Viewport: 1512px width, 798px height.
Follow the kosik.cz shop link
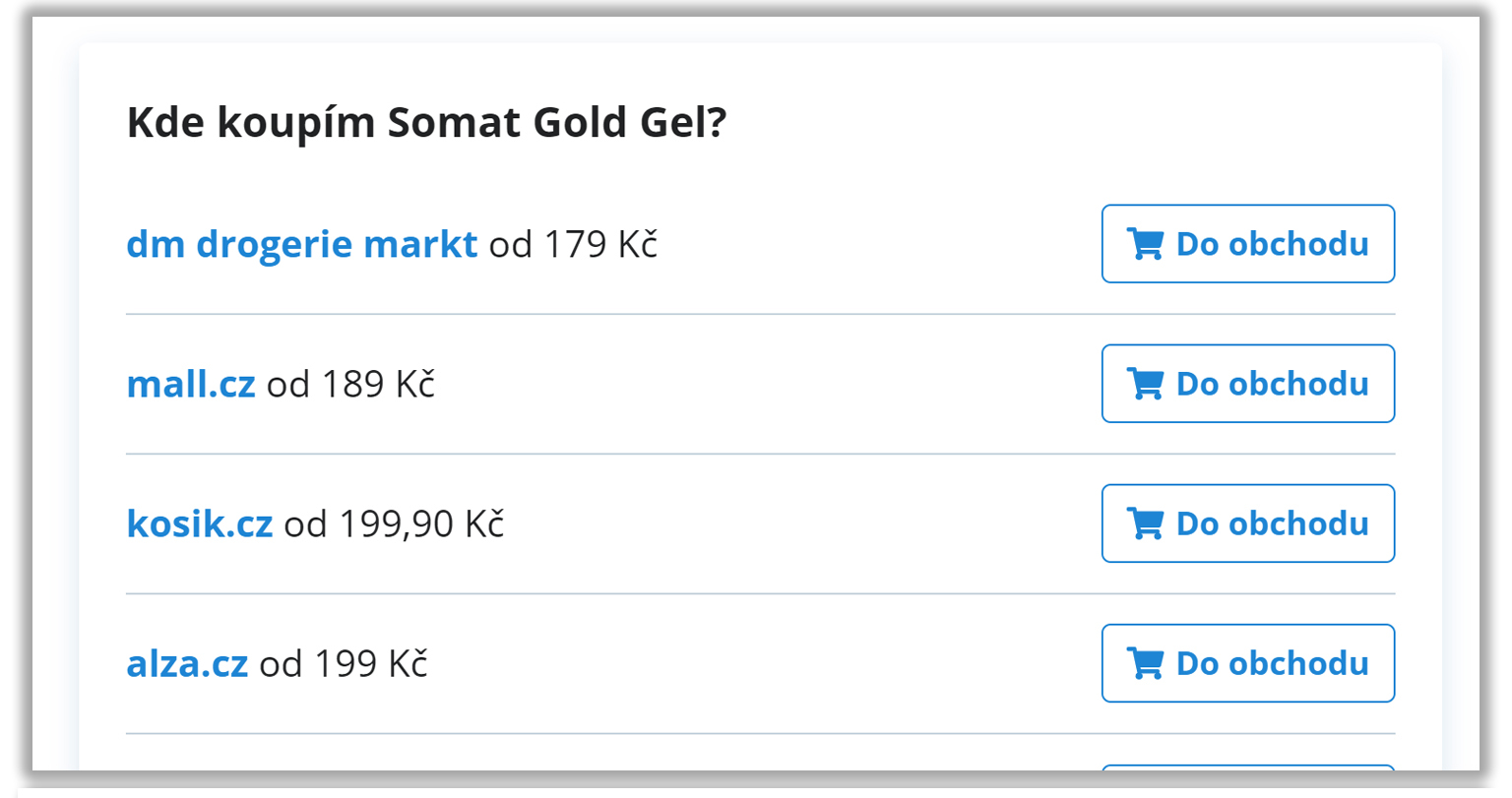[x=200, y=523]
